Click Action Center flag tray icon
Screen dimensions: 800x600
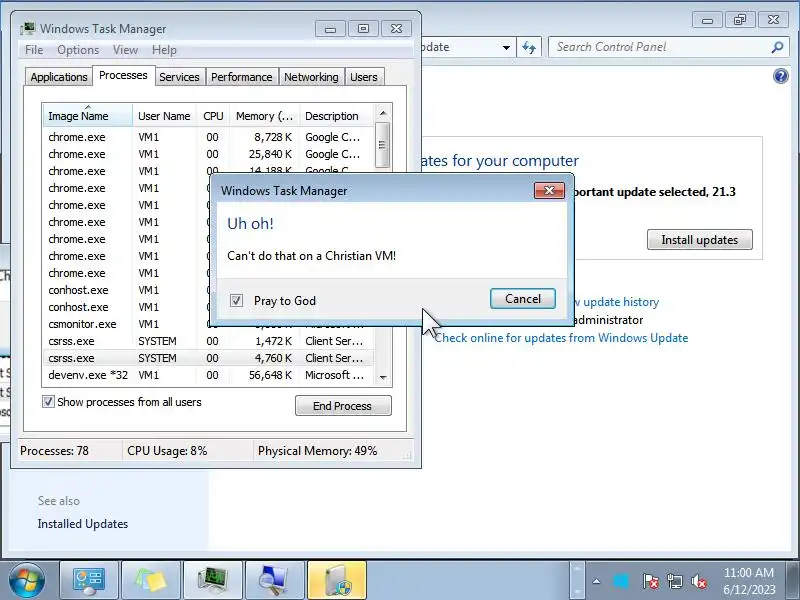pyautogui.click(x=650, y=581)
